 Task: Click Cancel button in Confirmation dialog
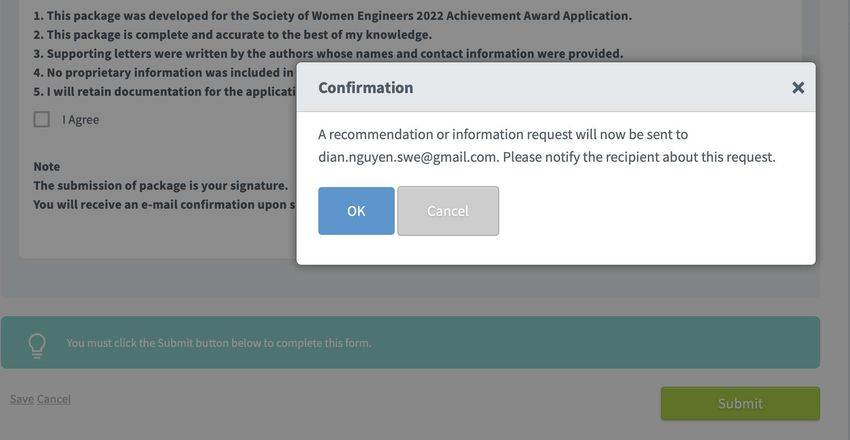(448, 211)
